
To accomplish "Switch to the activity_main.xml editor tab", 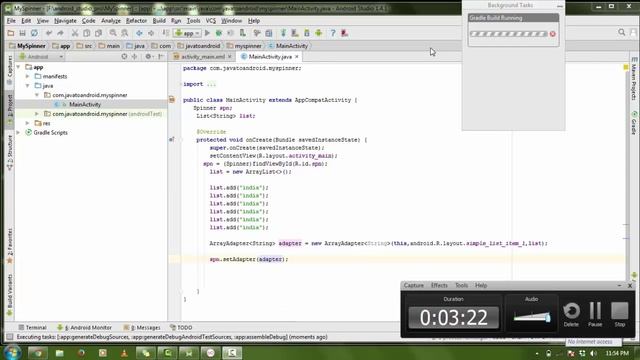I will click(x=203, y=57).
